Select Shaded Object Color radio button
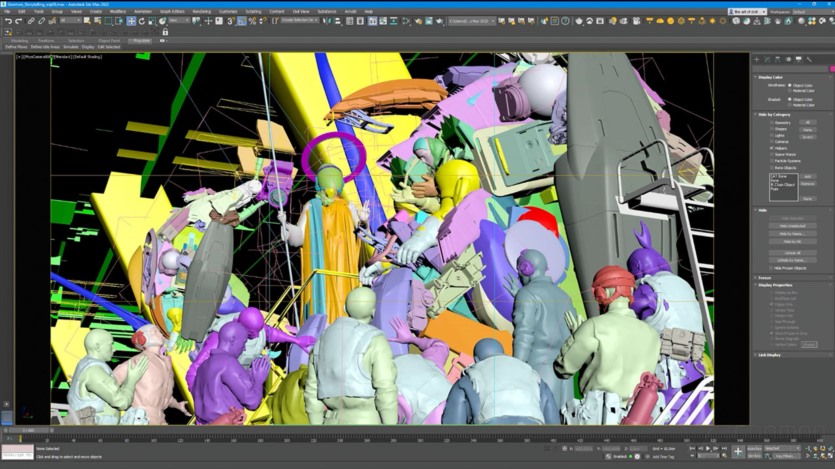 tap(790, 100)
